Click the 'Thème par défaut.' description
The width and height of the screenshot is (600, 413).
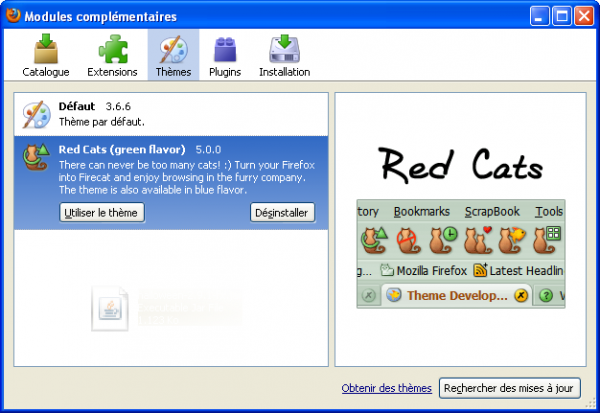click(x=101, y=122)
